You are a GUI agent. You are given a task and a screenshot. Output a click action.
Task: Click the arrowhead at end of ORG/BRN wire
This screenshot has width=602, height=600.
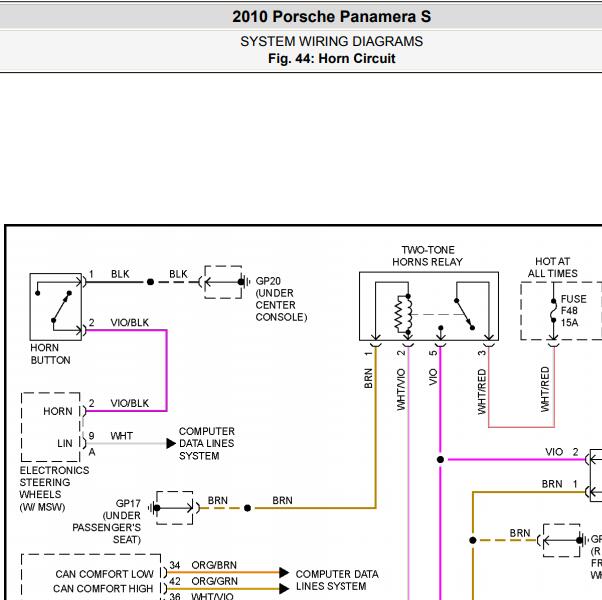(284, 573)
